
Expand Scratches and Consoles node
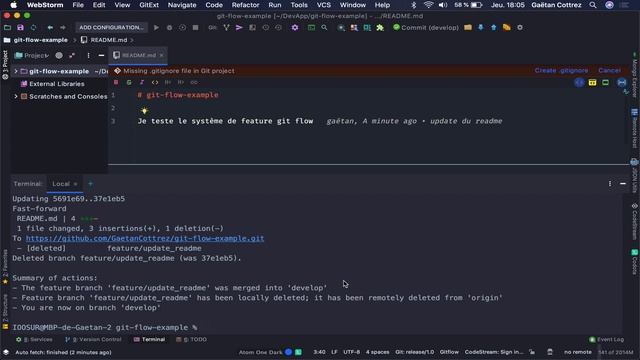pos(16,97)
